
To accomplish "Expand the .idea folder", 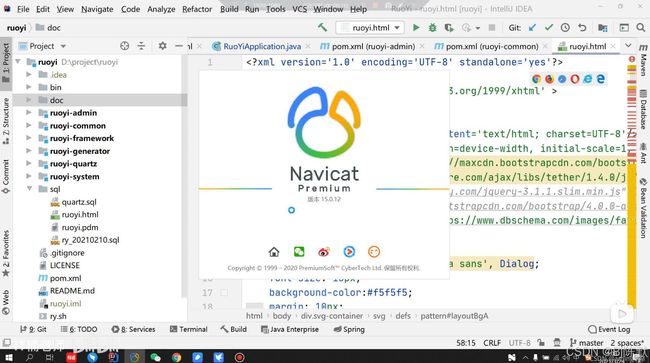I will [x=29, y=75].
